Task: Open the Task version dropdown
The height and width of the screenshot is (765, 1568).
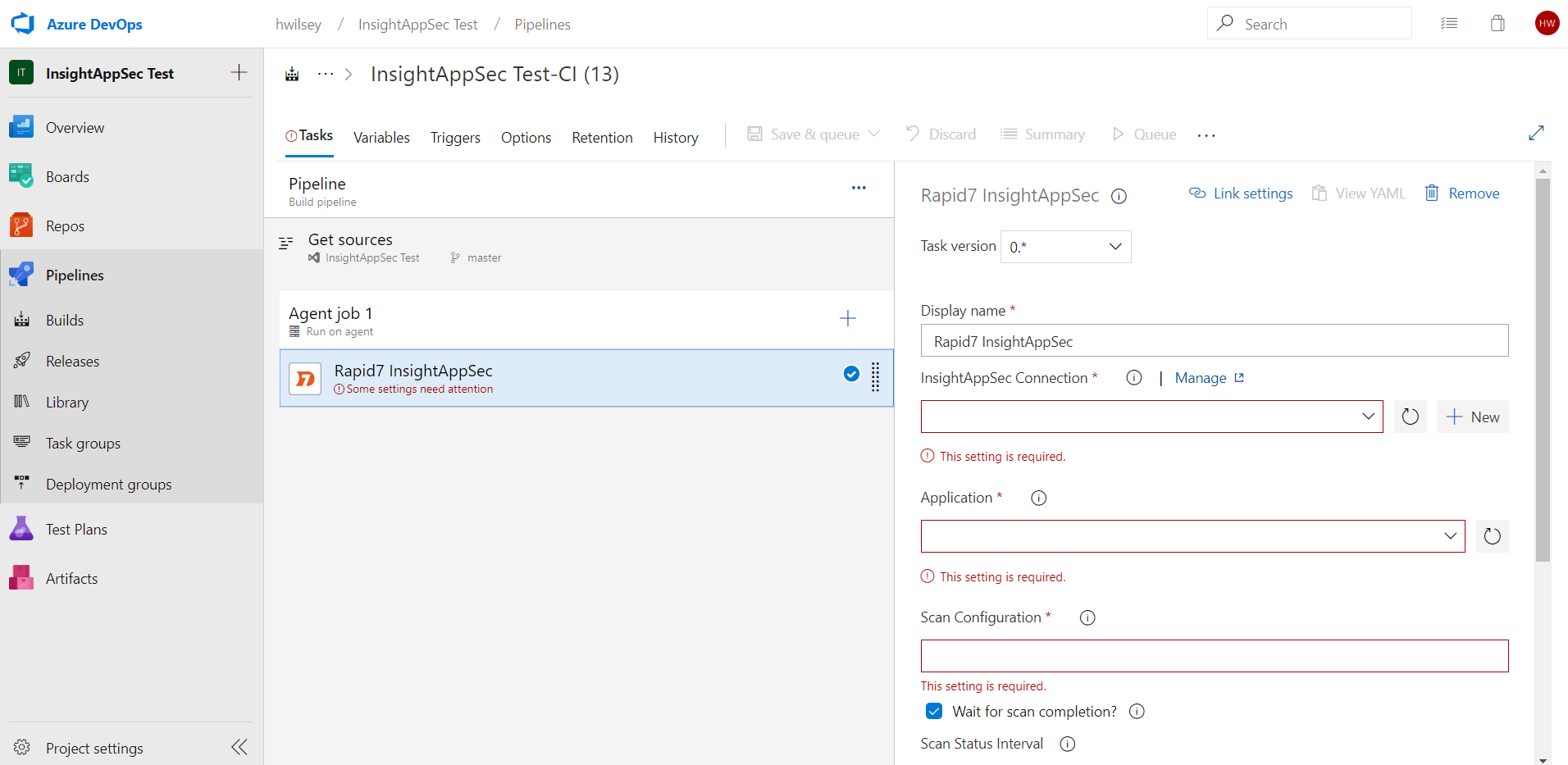Action: click(1065, 247)
